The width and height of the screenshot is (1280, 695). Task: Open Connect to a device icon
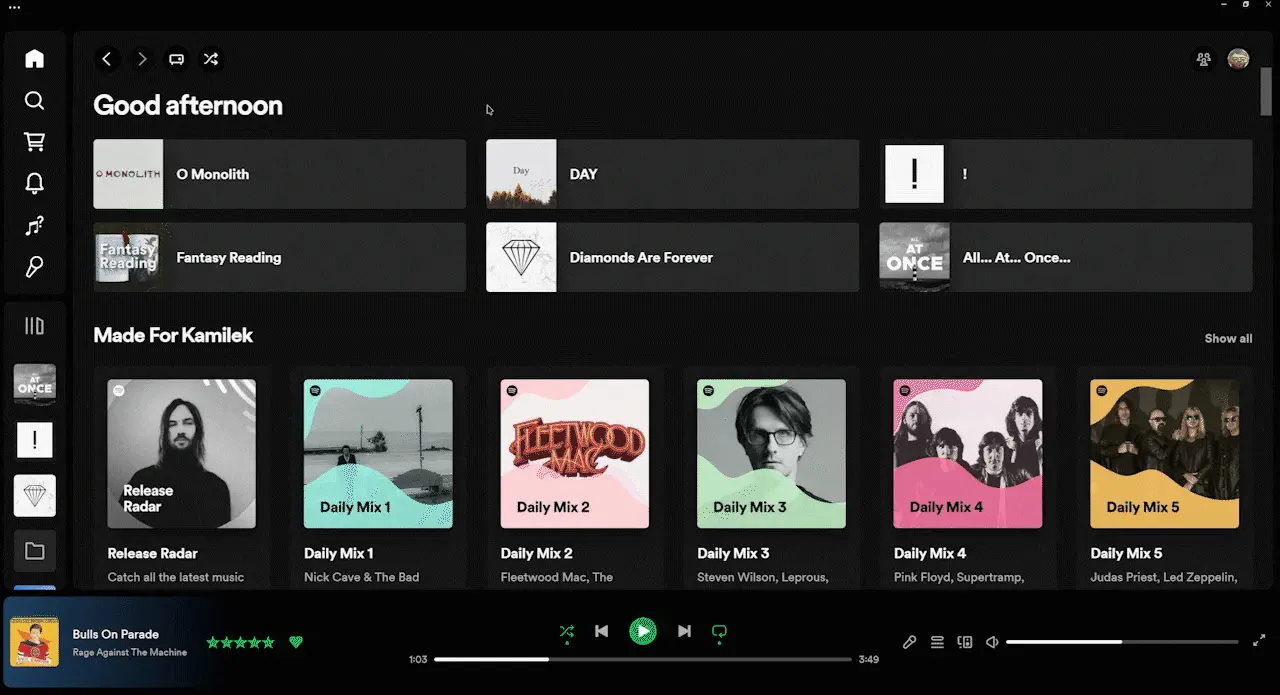click(965, 642)
